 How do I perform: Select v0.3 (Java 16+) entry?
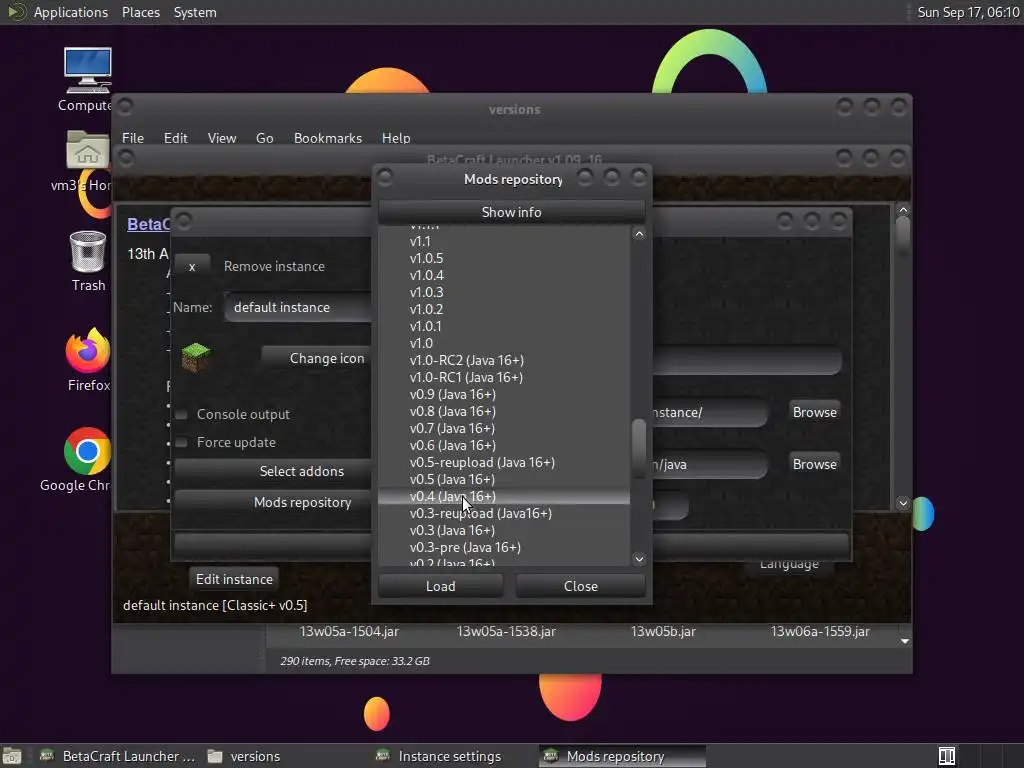(x=504, y=530)
